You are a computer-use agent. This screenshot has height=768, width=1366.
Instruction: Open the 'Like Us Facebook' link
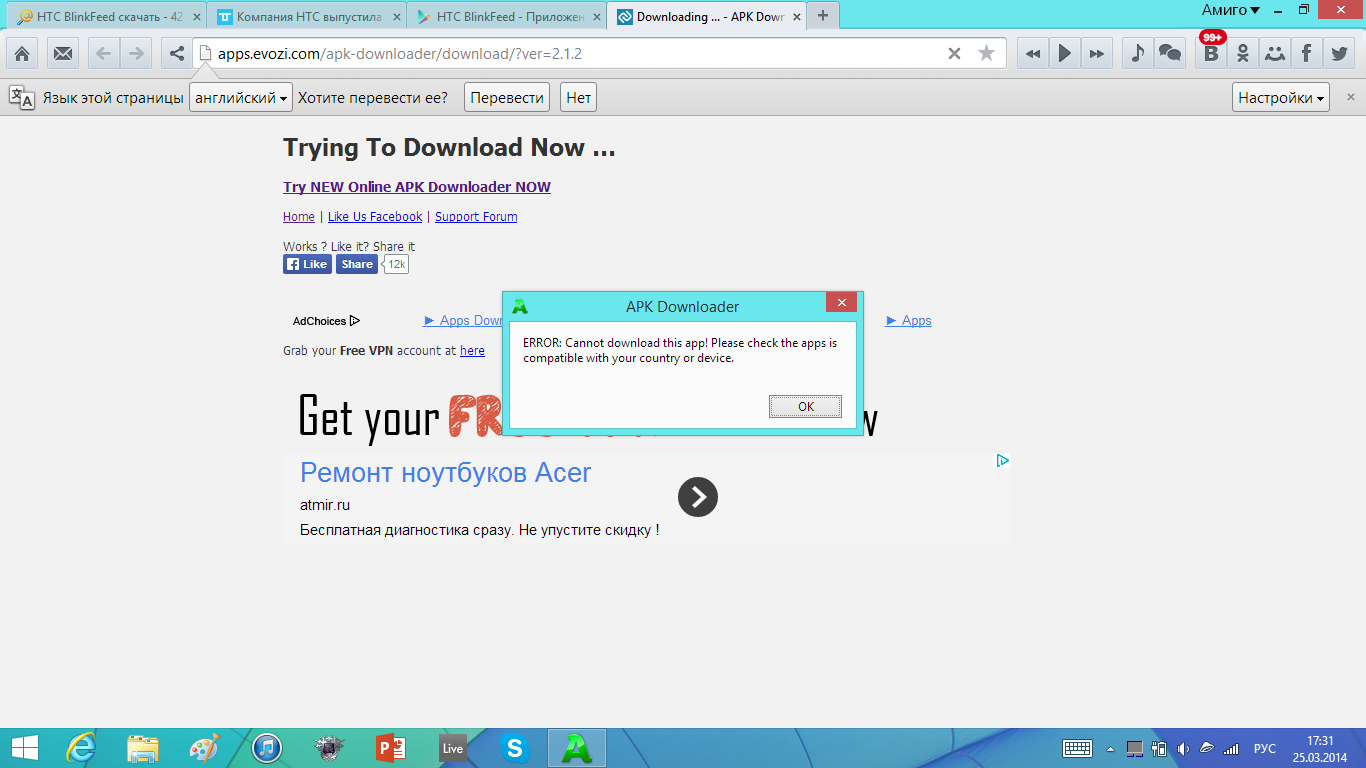point(375,216)
